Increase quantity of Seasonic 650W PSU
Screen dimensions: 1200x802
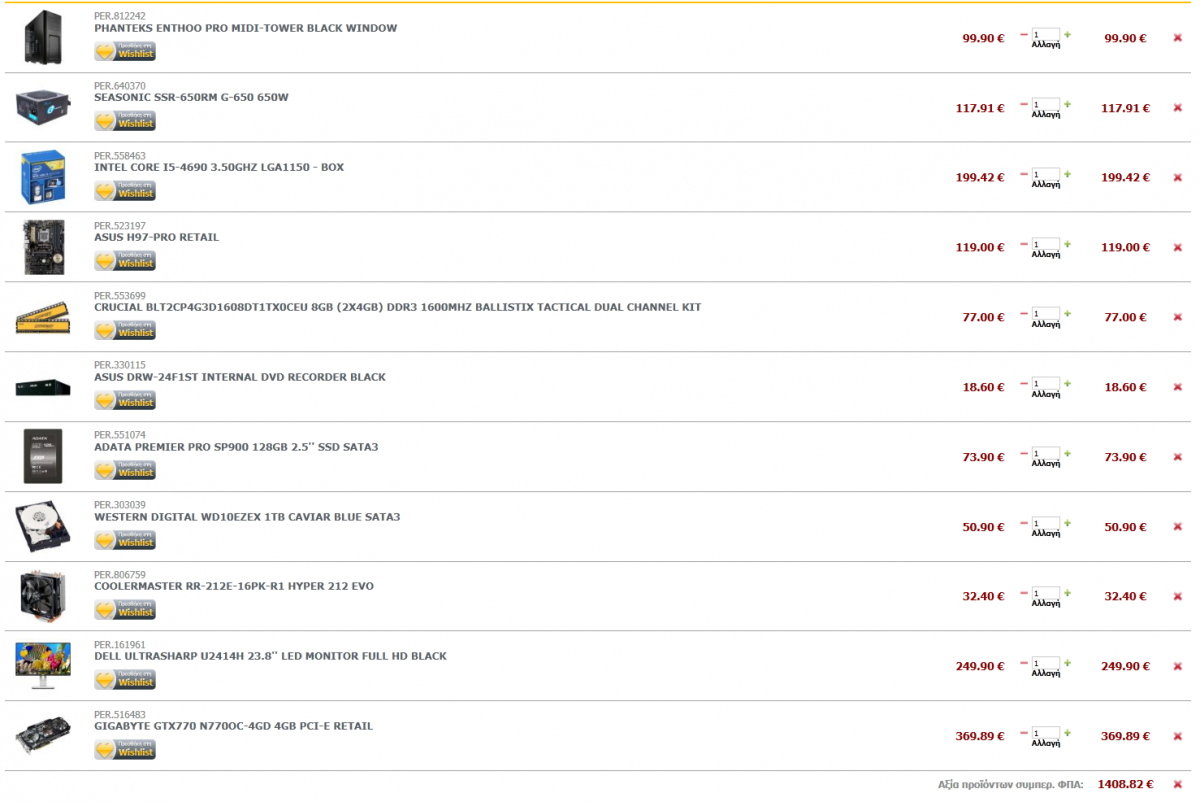(x=1067, y=105)
